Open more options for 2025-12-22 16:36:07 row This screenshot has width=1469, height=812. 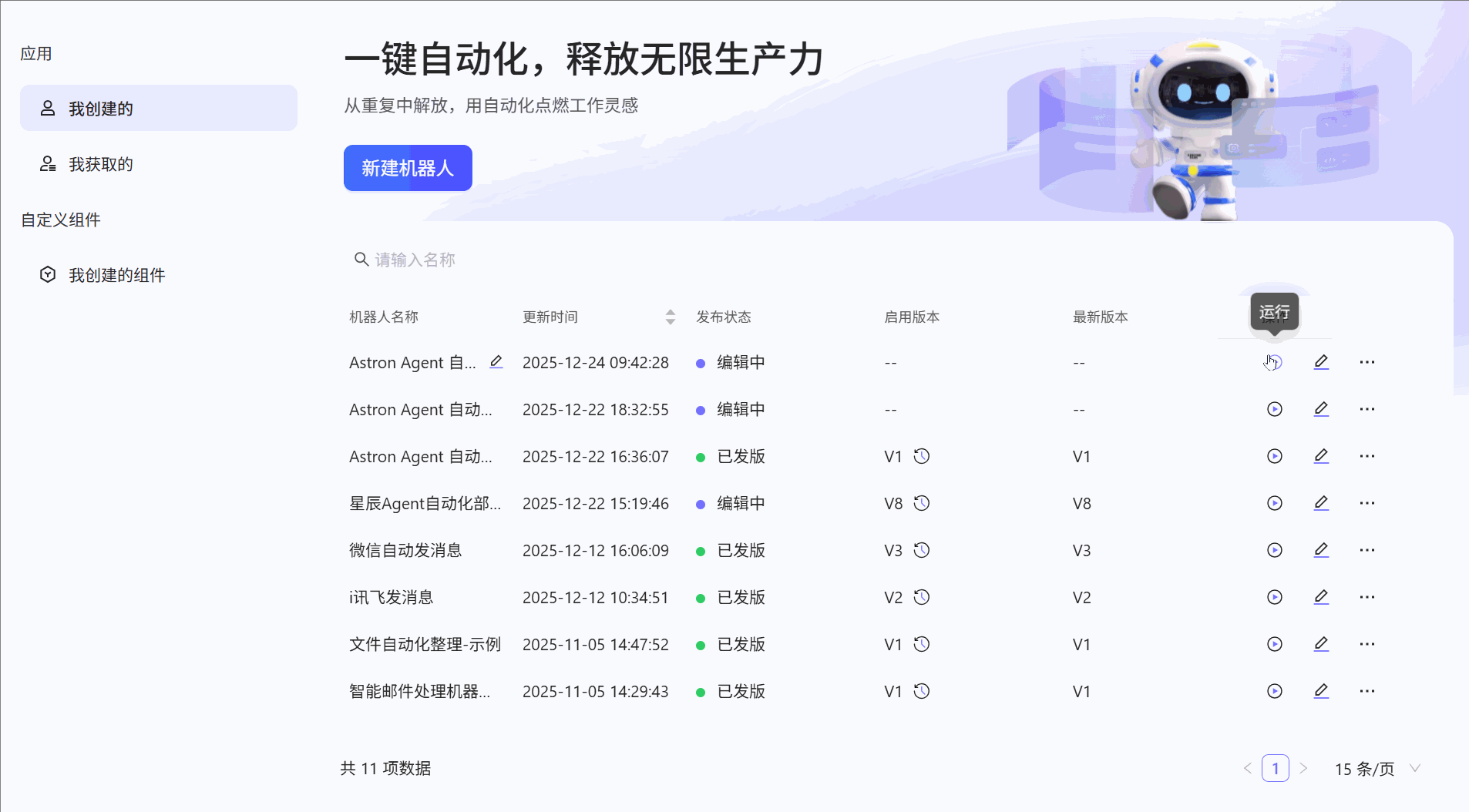1367,456
